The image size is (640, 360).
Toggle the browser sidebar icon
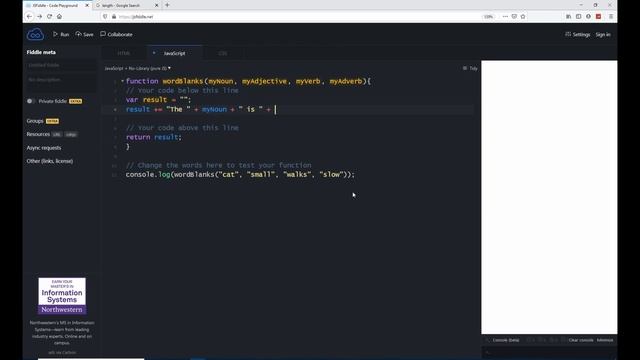click(578, 17)
